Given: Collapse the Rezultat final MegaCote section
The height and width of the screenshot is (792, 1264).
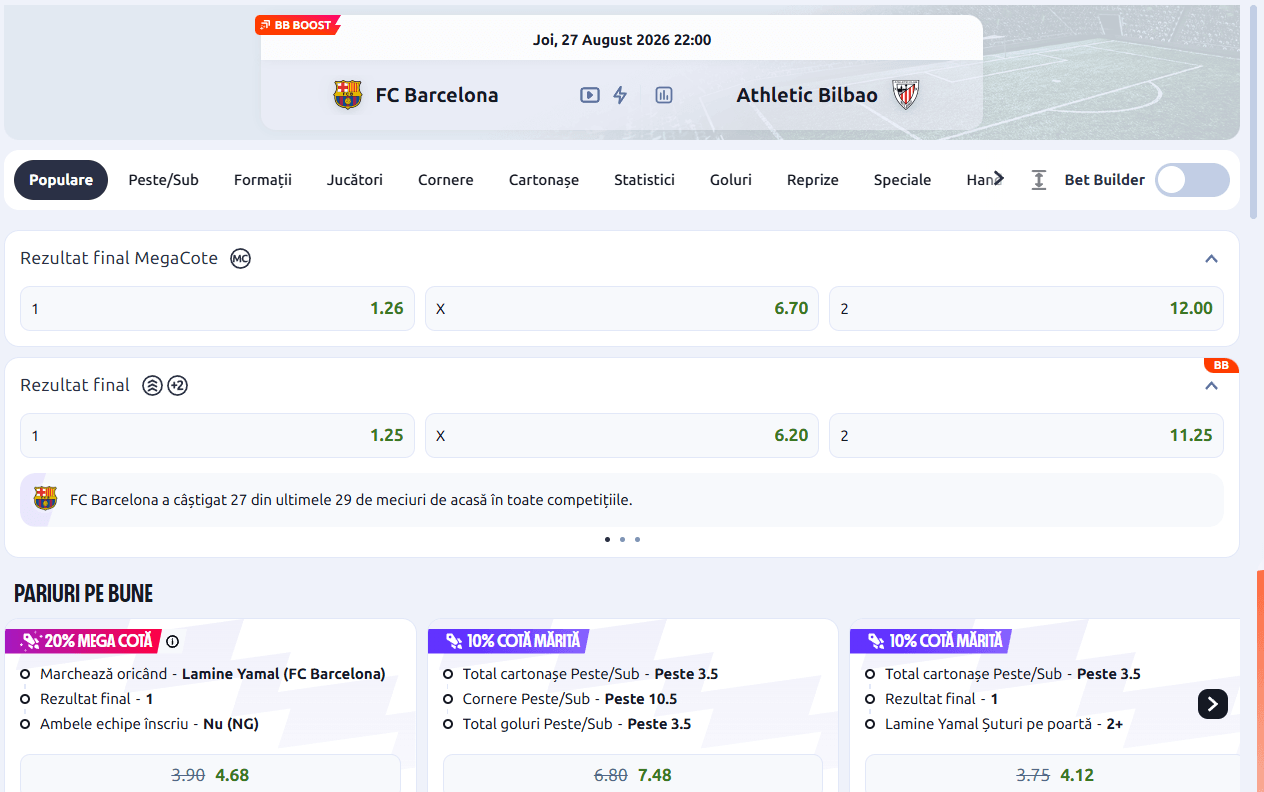Looking at the screenshot, I should [x=1211, y=259].
